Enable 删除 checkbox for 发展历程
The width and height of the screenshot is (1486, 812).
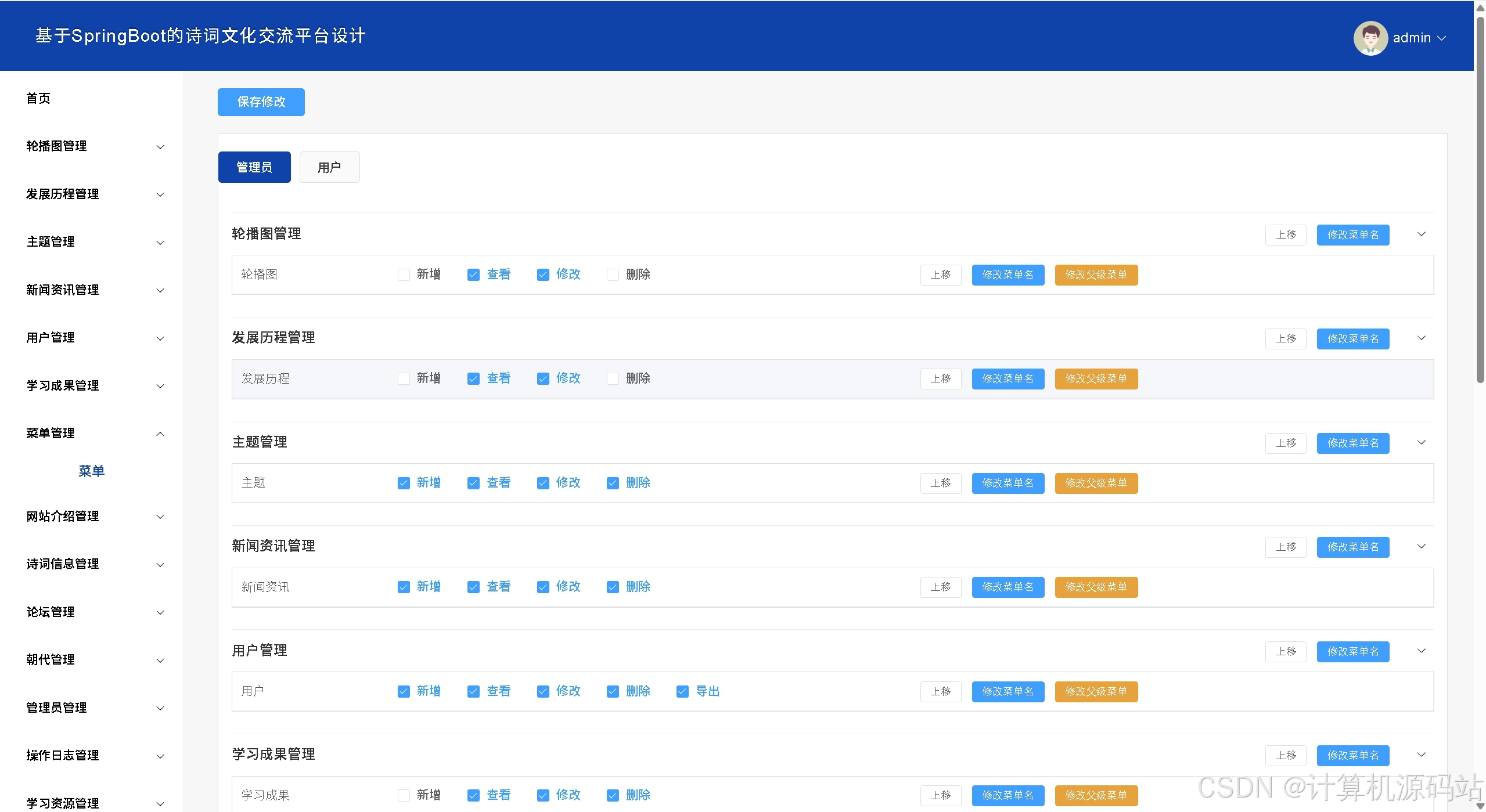[613, 378]
